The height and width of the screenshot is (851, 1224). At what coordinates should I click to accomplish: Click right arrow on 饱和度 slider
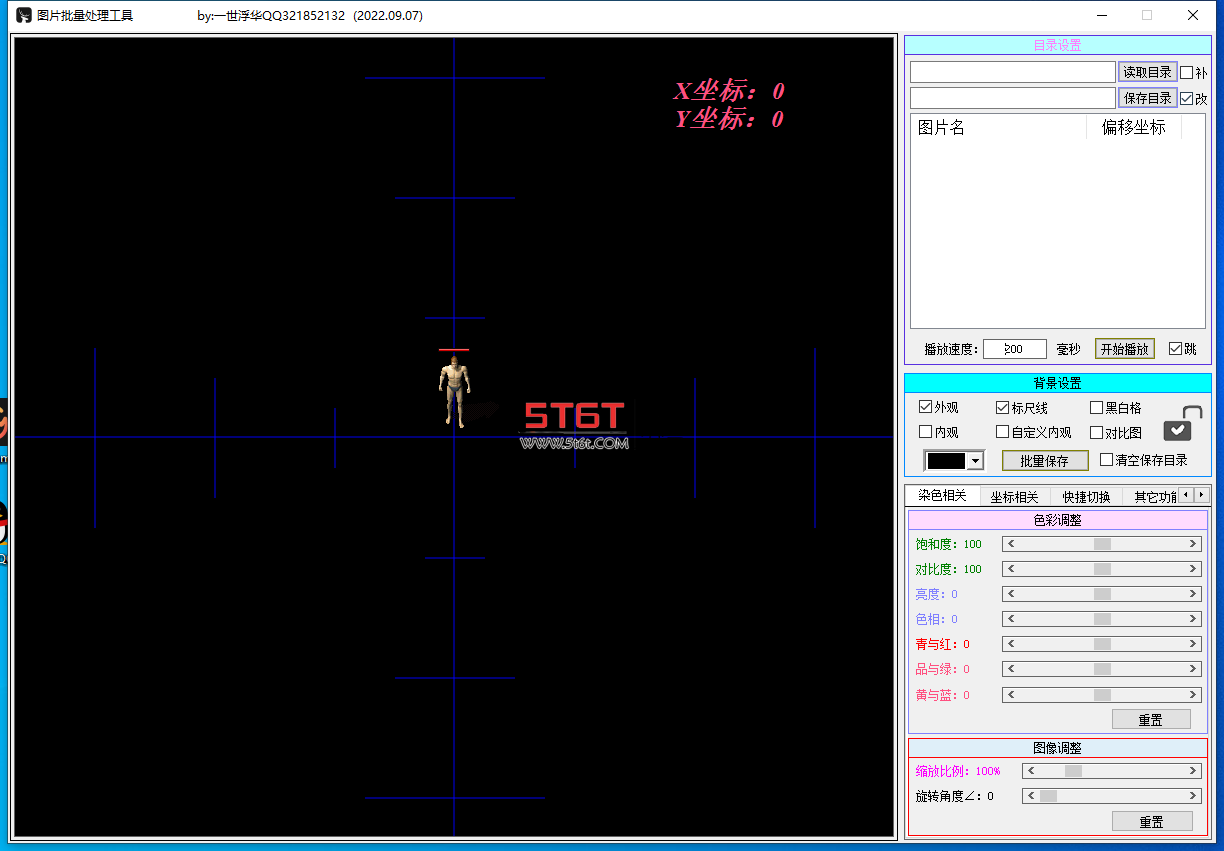(x=1193, y=544)
